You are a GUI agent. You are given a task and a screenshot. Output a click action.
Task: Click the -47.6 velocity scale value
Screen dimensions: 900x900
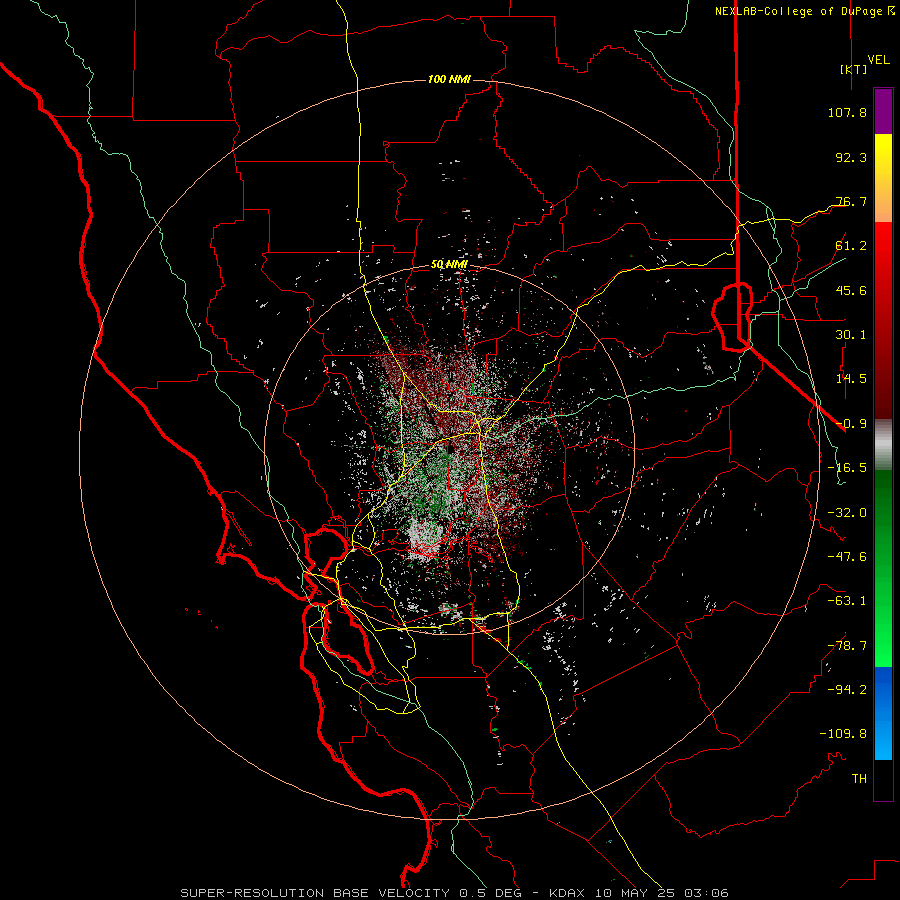(847, 557)
